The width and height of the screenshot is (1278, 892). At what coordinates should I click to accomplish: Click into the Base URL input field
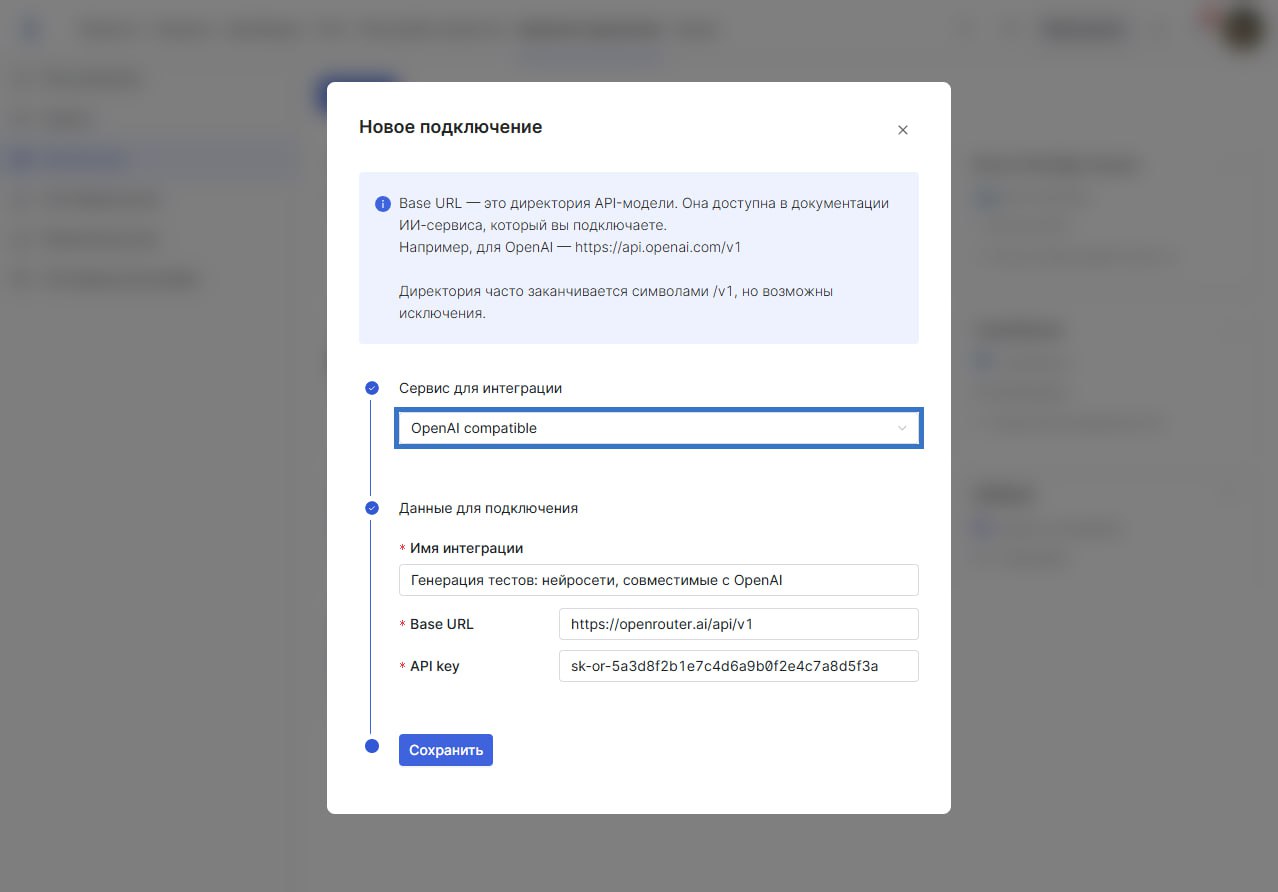(x=738, y=624)
